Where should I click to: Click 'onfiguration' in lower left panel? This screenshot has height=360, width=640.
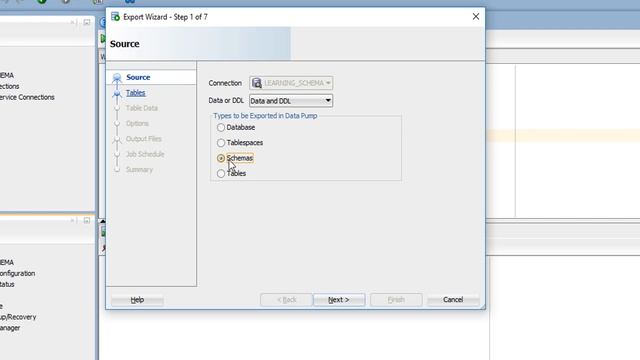coord(17,273)
